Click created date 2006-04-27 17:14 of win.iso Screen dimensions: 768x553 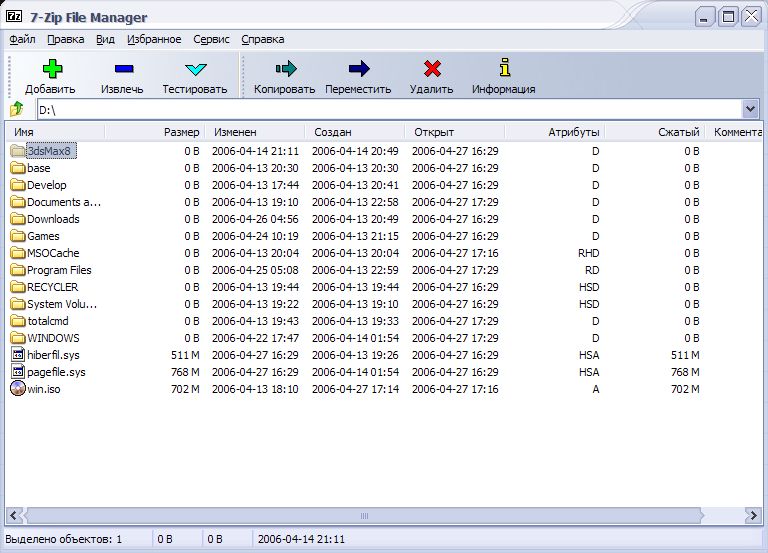pyautogui.click(x=355, y=389)
